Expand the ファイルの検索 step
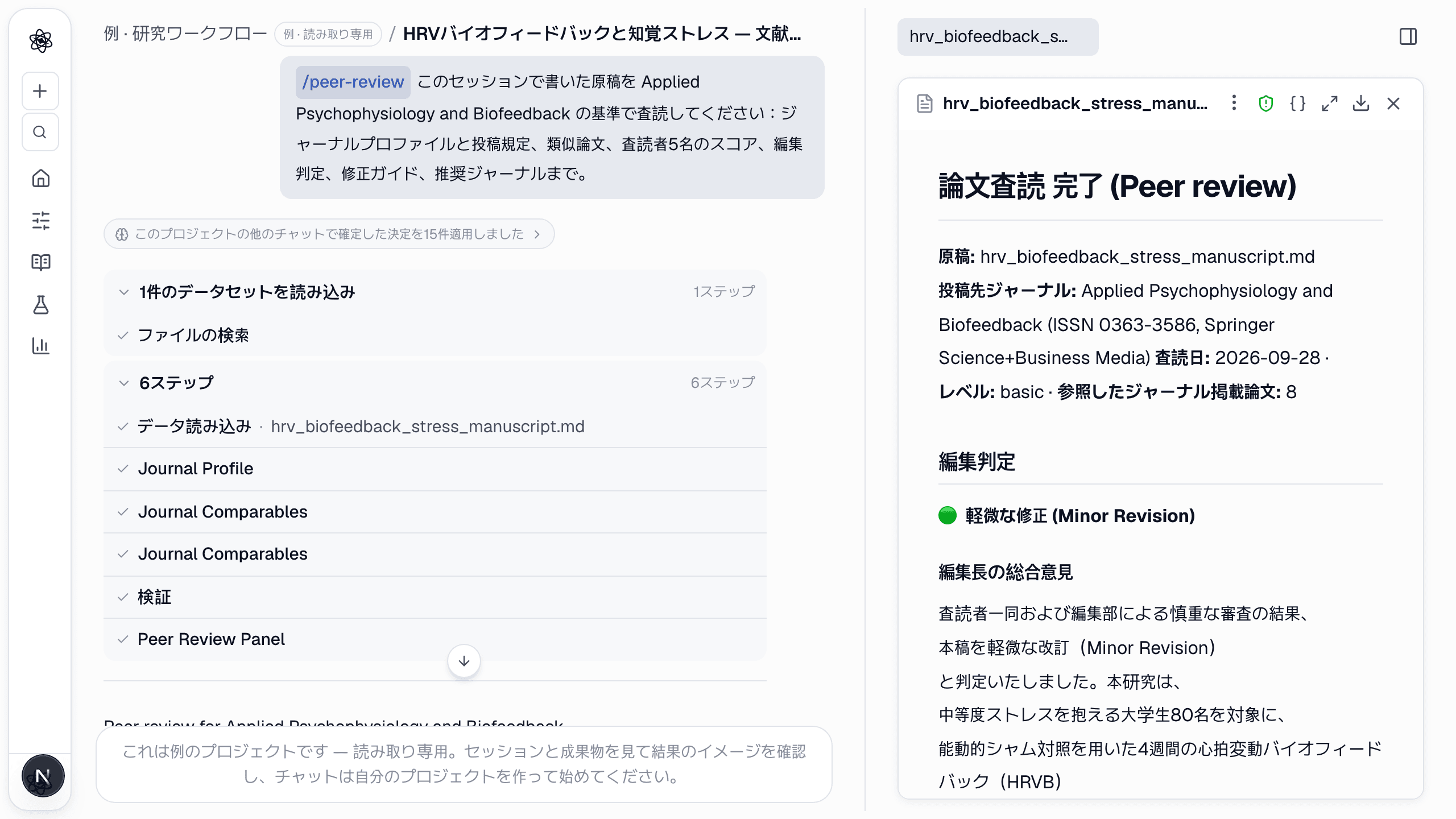This screenshot has height=819, width=1456. pyautogui.click(x=435, y=335)
